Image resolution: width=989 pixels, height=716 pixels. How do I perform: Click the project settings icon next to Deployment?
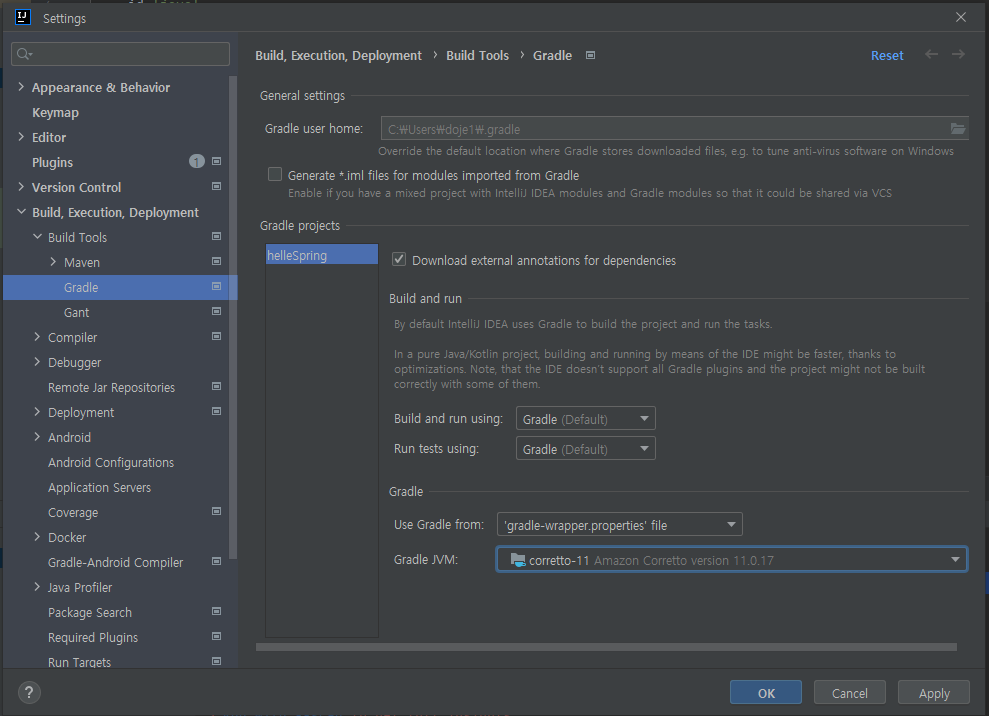[x=216, y=411]
